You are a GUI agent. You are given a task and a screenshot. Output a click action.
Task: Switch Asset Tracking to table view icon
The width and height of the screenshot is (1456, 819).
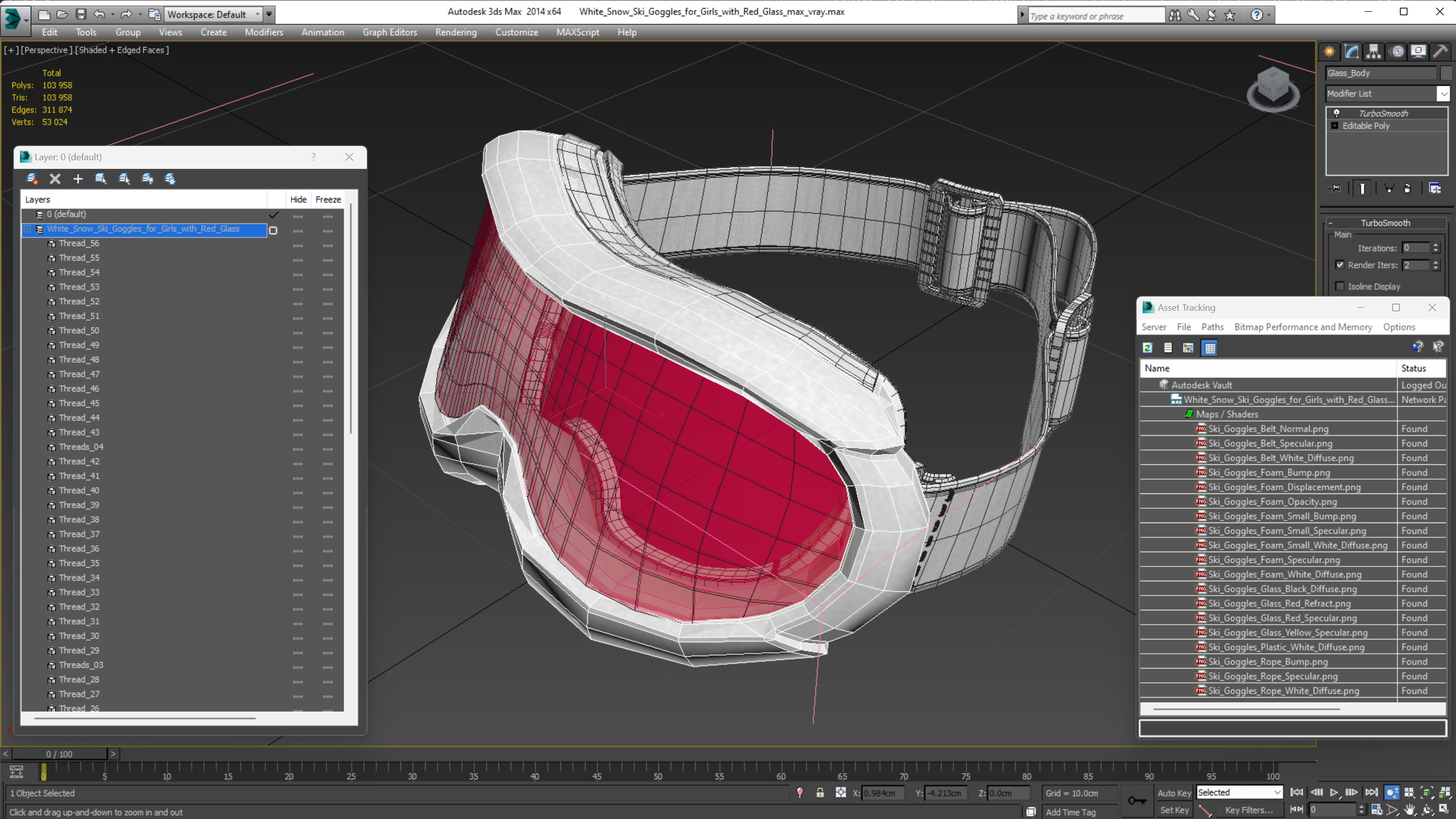point(1210,348)
